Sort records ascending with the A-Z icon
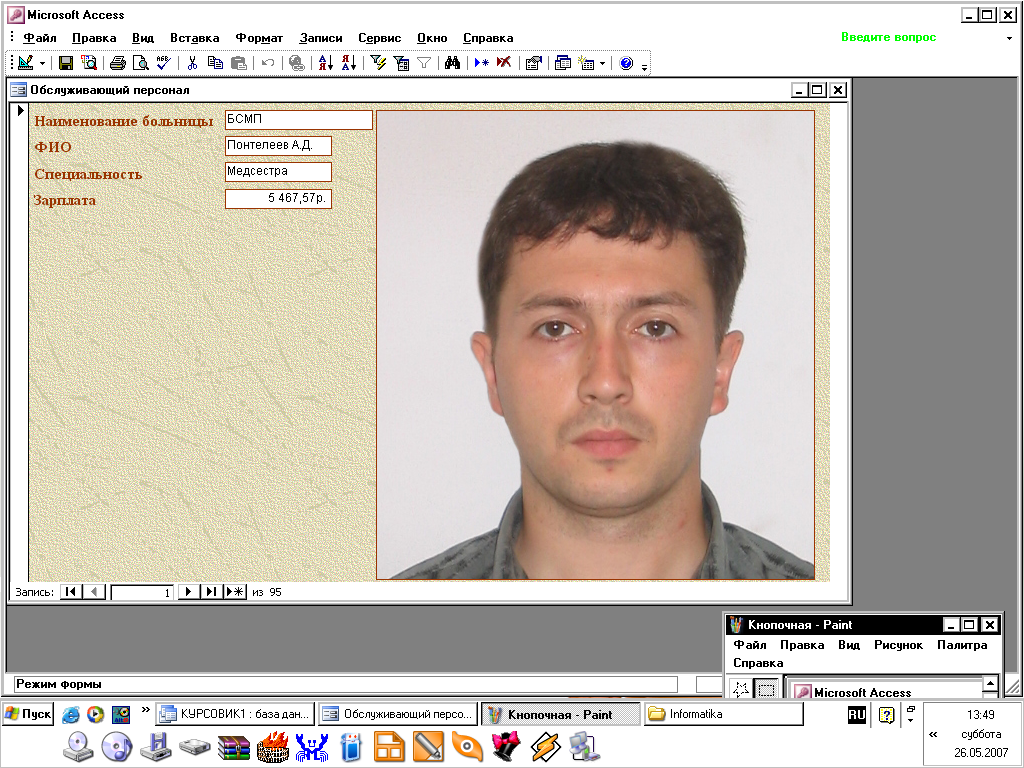The width and height of the screenshot is (1024, 768). click(x=325, y=63)
